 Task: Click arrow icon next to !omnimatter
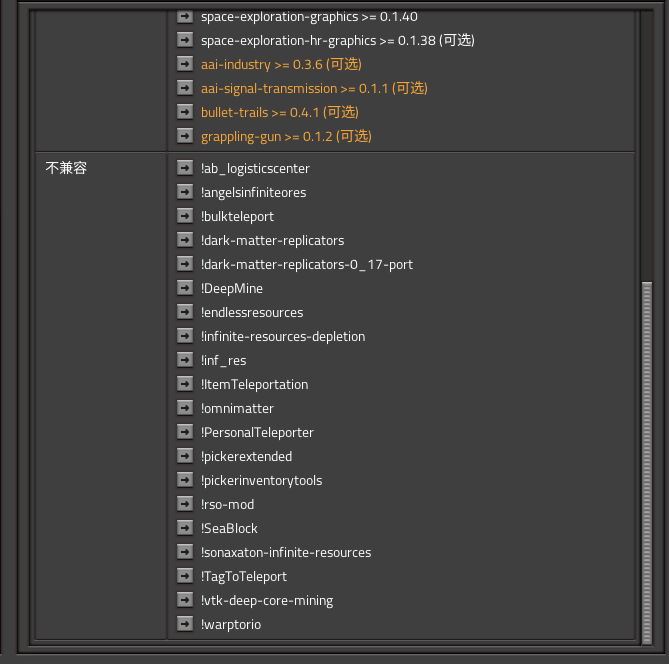tap(184, 408)
